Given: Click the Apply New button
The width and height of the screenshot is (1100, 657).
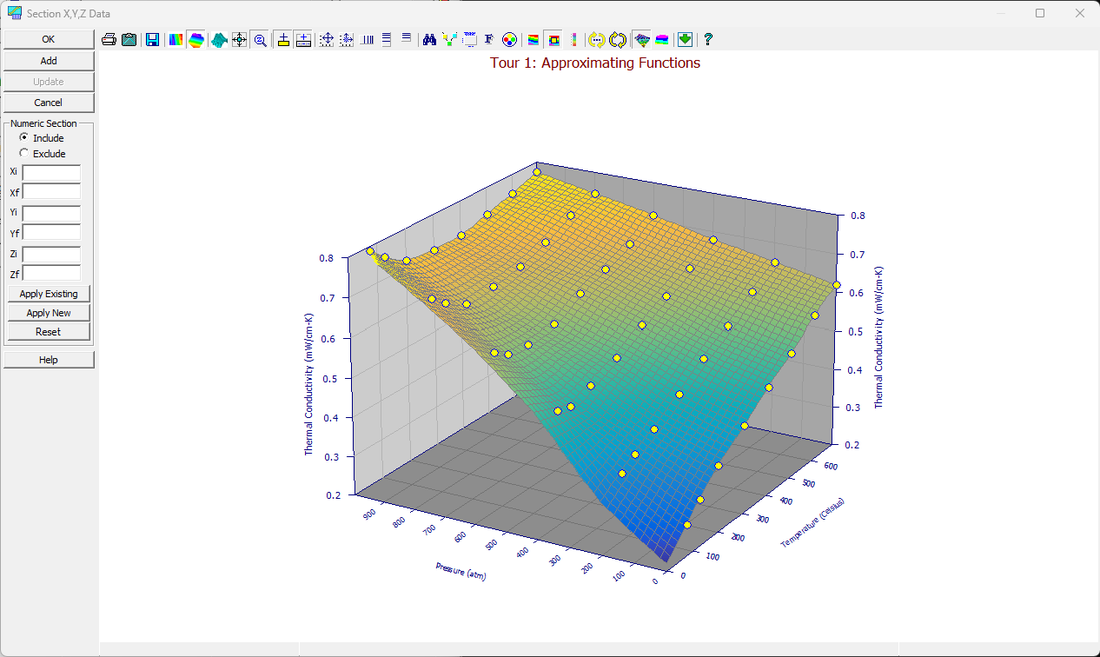Looking at the screenshot, I should tap(48, 313).
